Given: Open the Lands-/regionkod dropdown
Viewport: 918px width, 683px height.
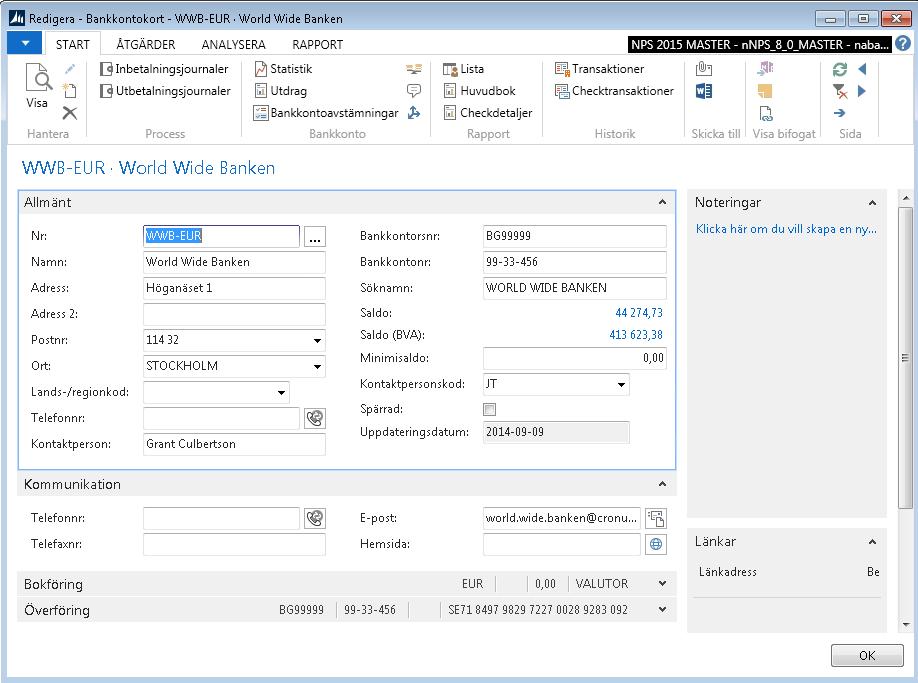Looking at the screenshot, I should click(281, 392).
